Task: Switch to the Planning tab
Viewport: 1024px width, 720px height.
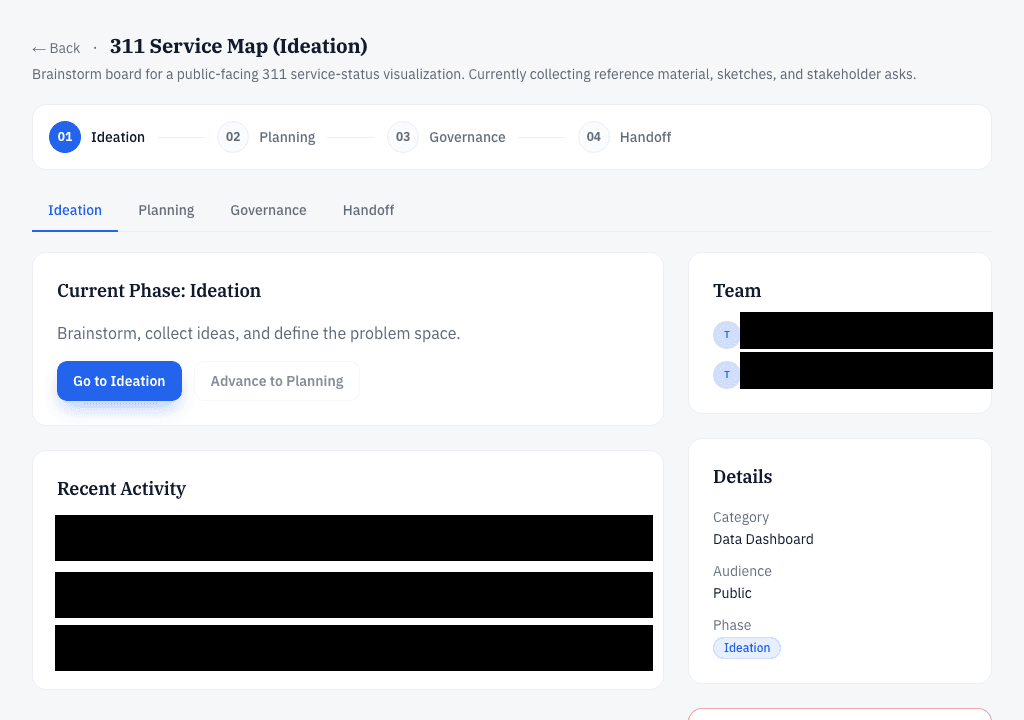Action: (167, 210)
